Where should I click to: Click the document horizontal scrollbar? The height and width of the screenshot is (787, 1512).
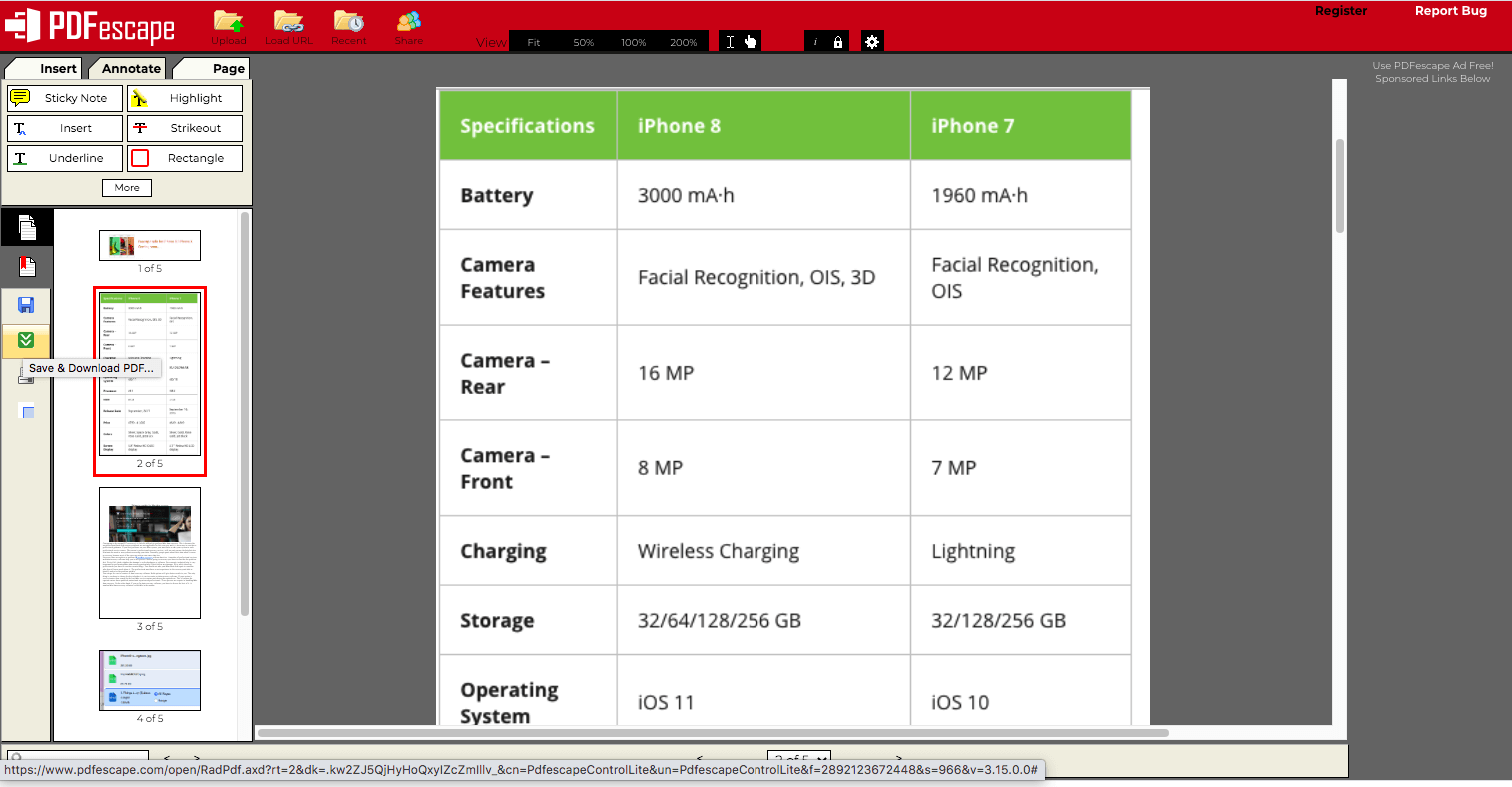(714, 732)
